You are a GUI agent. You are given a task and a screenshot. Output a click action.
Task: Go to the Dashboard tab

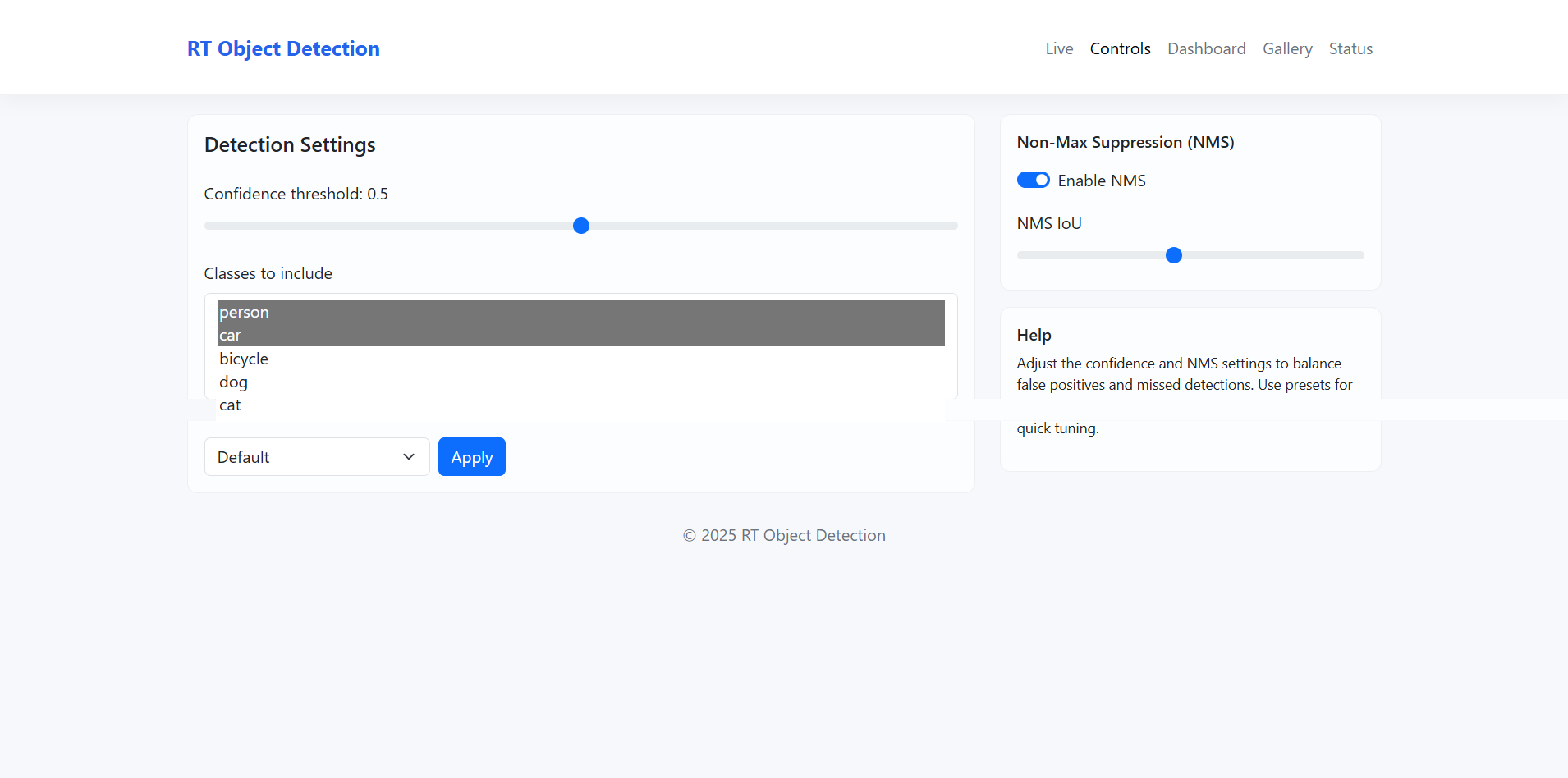point(1206,49)
